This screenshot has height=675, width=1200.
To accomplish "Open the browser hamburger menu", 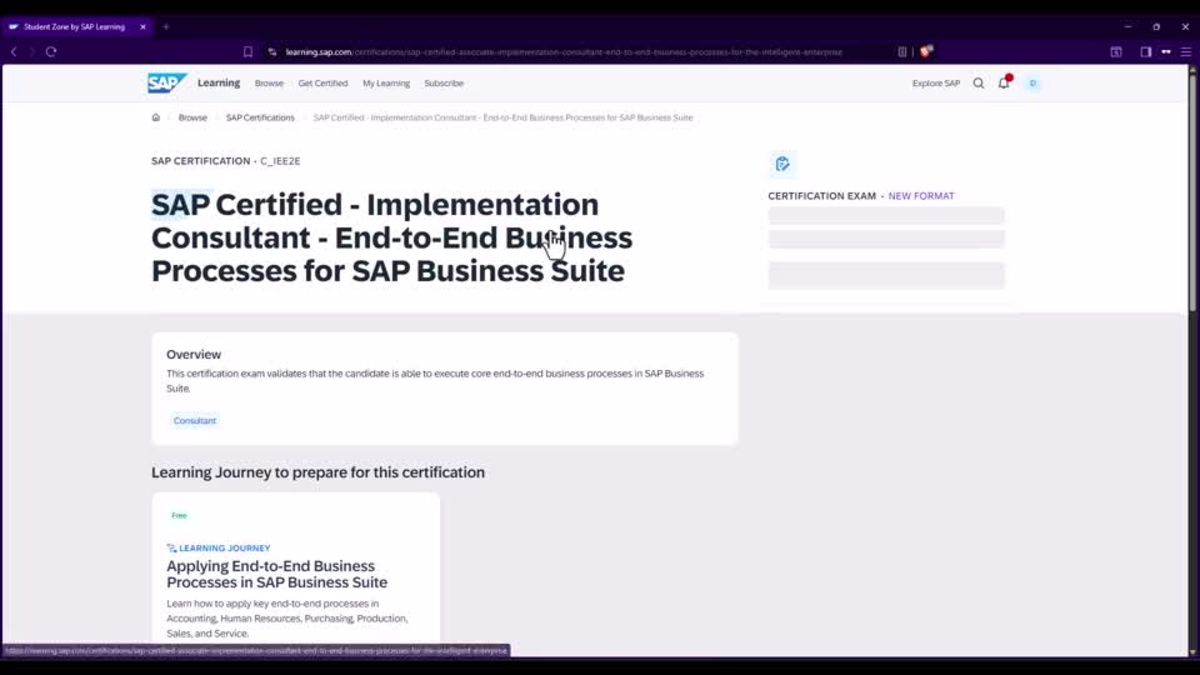I will (x=1186, y=52).
